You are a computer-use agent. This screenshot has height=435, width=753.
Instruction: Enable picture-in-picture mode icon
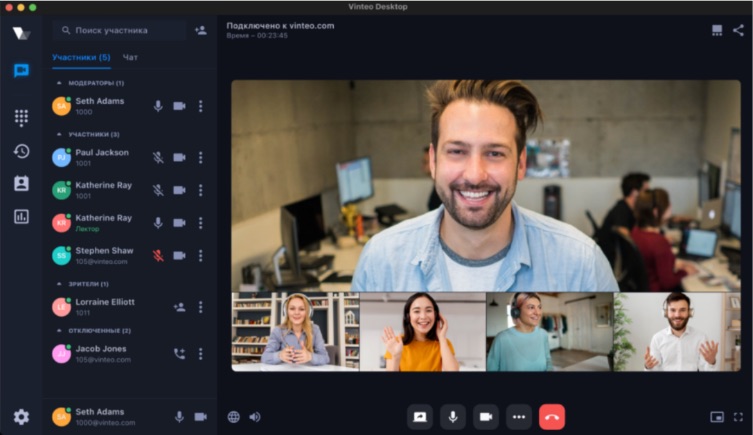pyautogui.click(x=717, y=417)
